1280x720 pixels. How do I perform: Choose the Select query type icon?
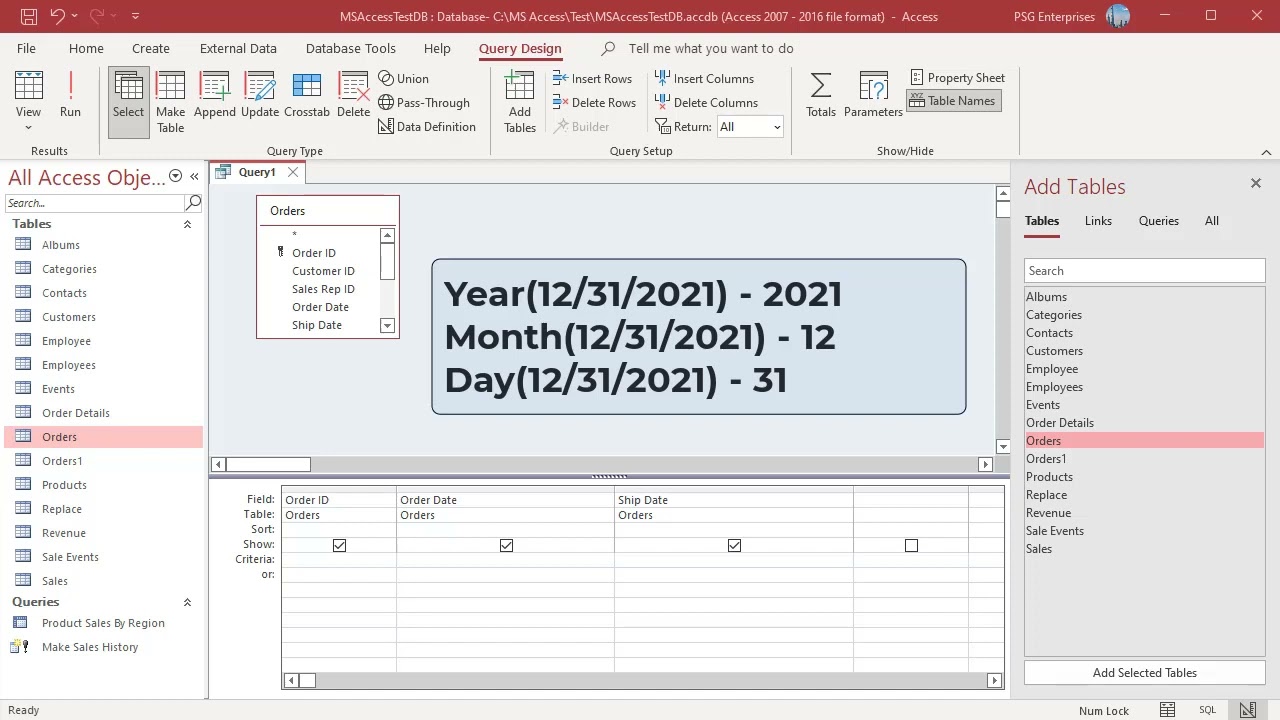pyautogui.click(x=128, y=101)
